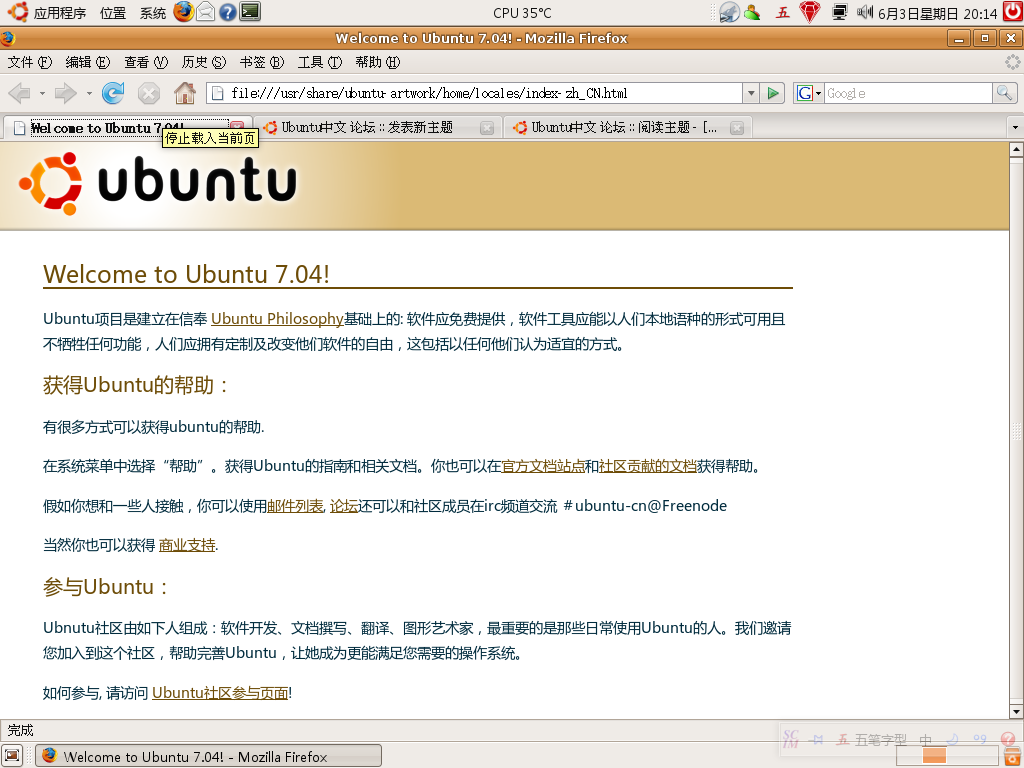
Task: Open the 编辑 (Edit) menu
Action: (88, 62)
